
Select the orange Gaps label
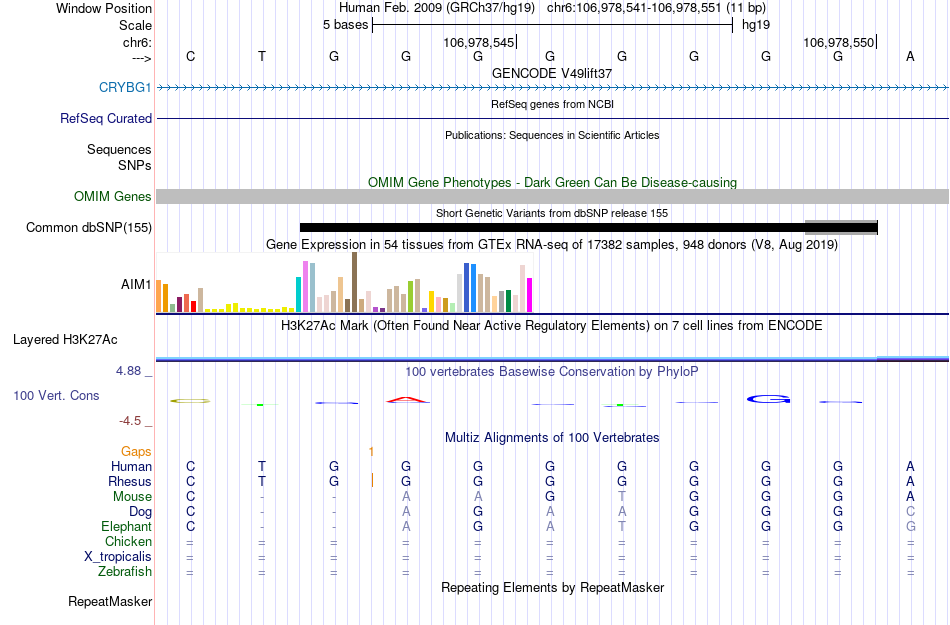136,451
